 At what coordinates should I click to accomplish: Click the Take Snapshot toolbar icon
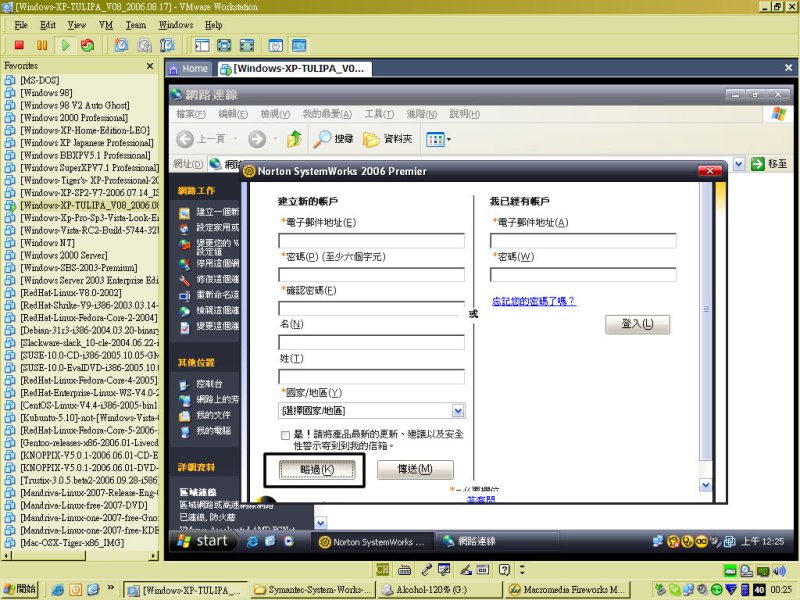click(121, 45)
